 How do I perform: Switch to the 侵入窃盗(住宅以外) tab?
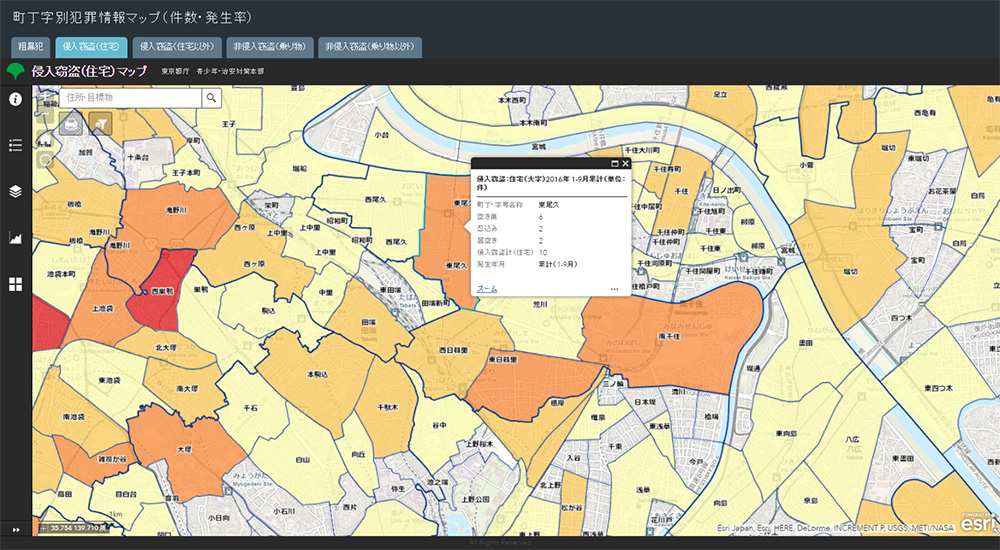tap(177, 46)
